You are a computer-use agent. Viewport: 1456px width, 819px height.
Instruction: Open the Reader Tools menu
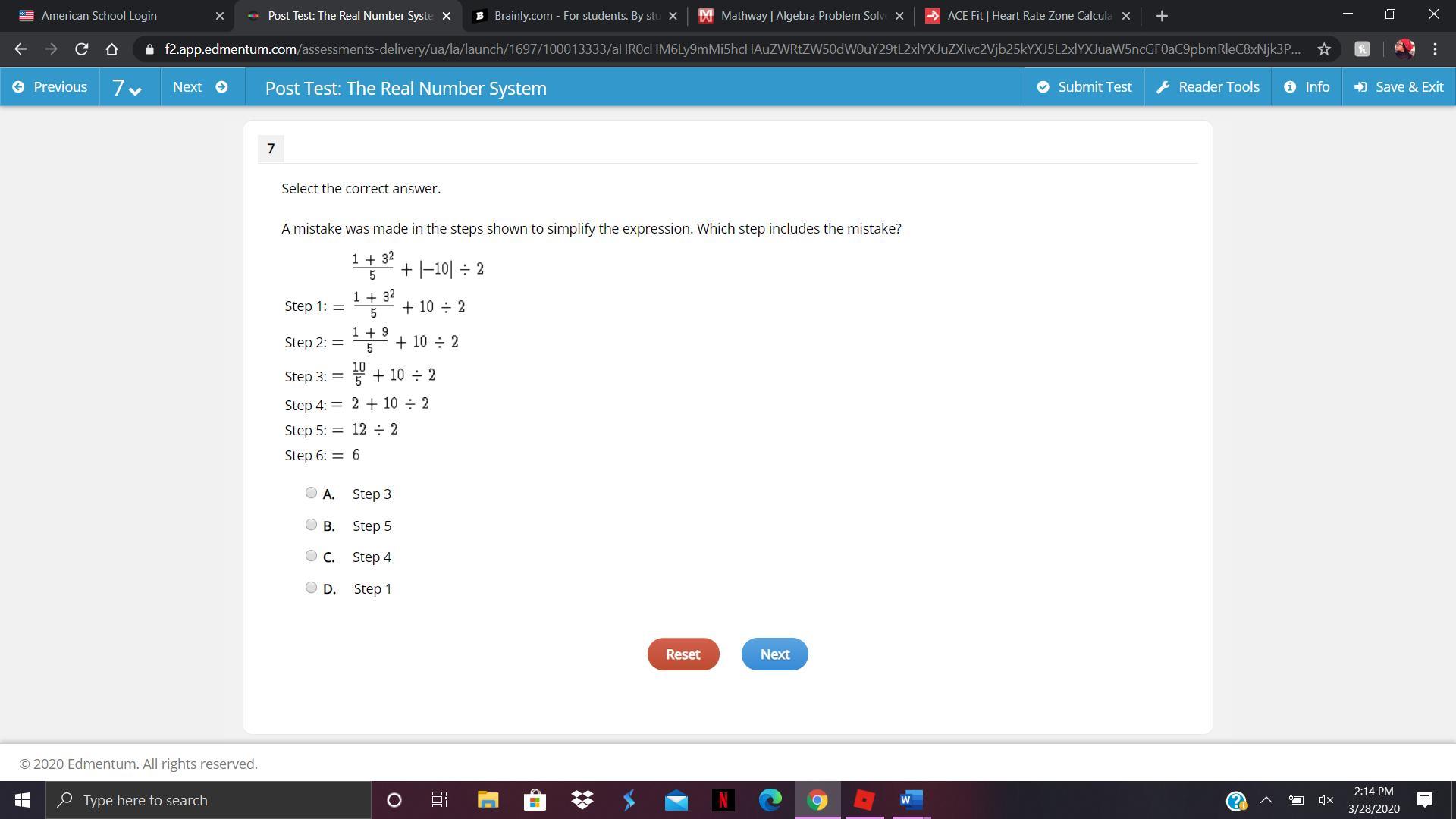[x=1208, y=87]
